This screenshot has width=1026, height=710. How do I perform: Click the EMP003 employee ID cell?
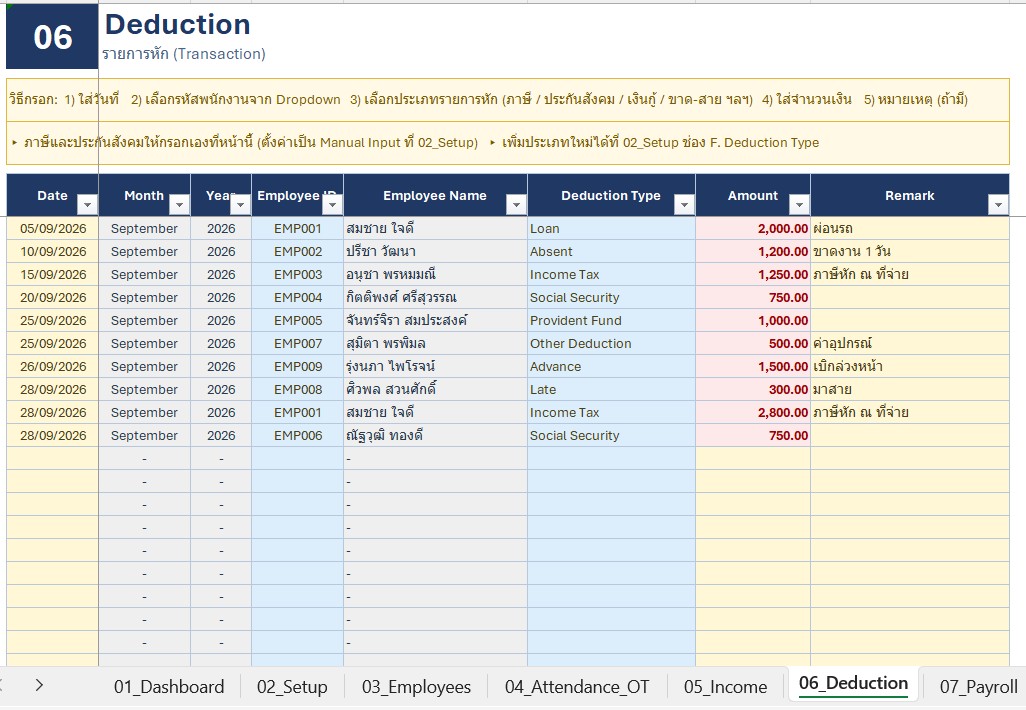pyautogui.click(x=298, y=274)
